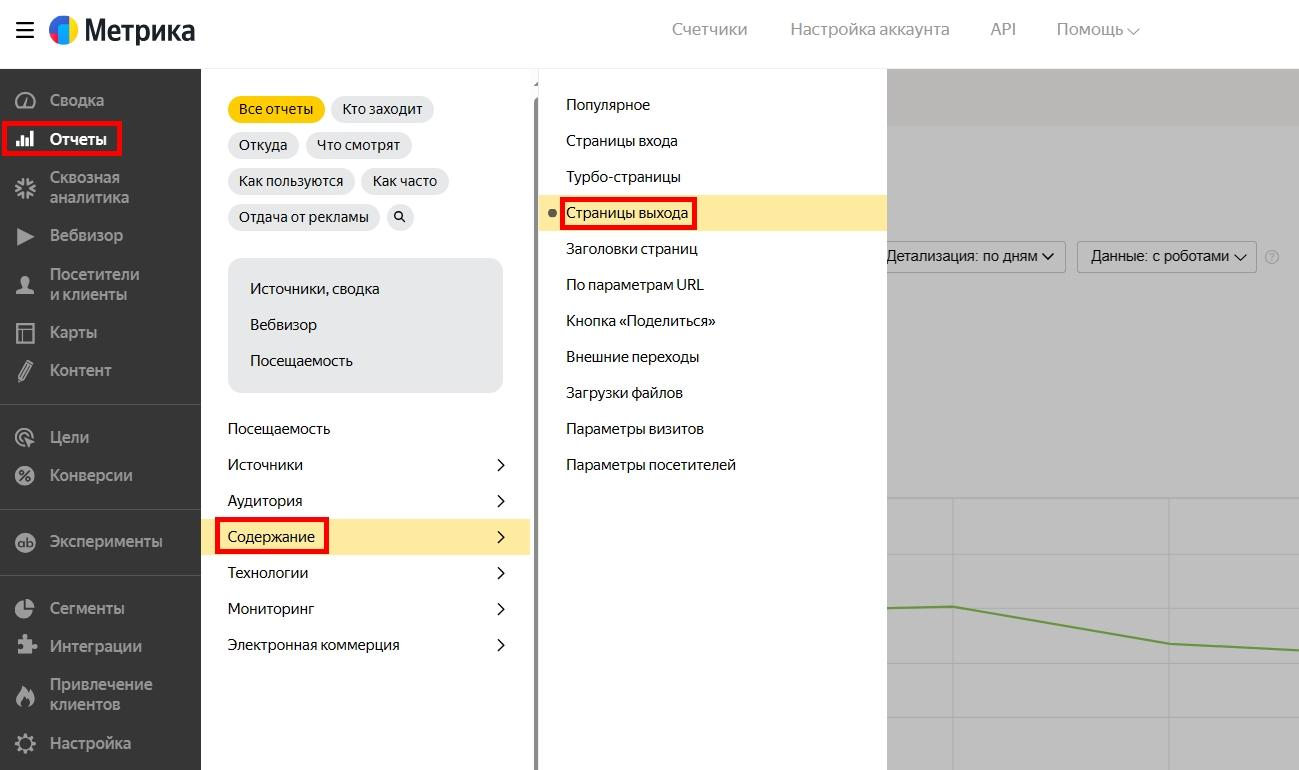Click the Yandex Metrika logo
1299x770 pixels.
[122, 31]
